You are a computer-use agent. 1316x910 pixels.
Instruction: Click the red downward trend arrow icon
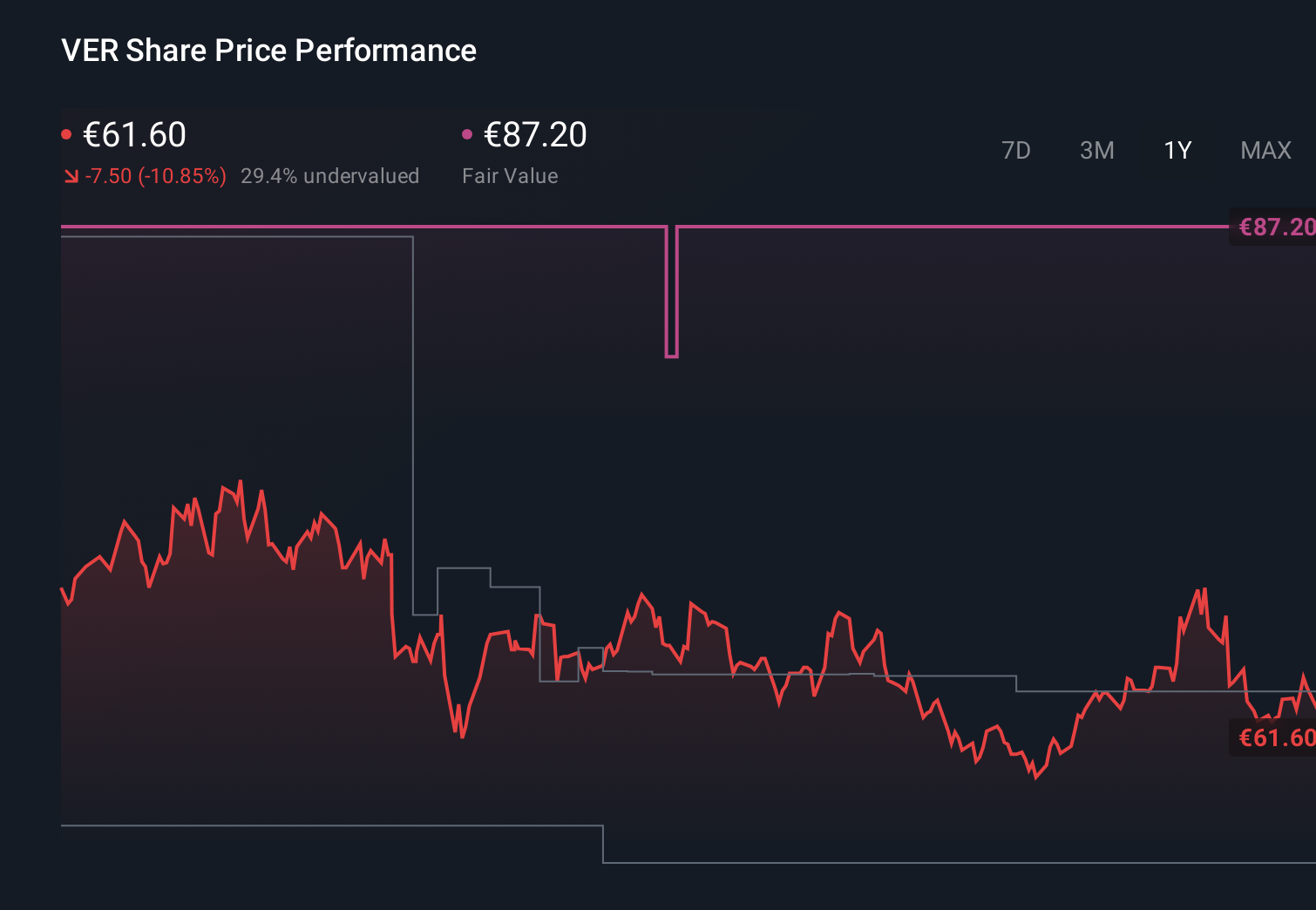point(71,175)
